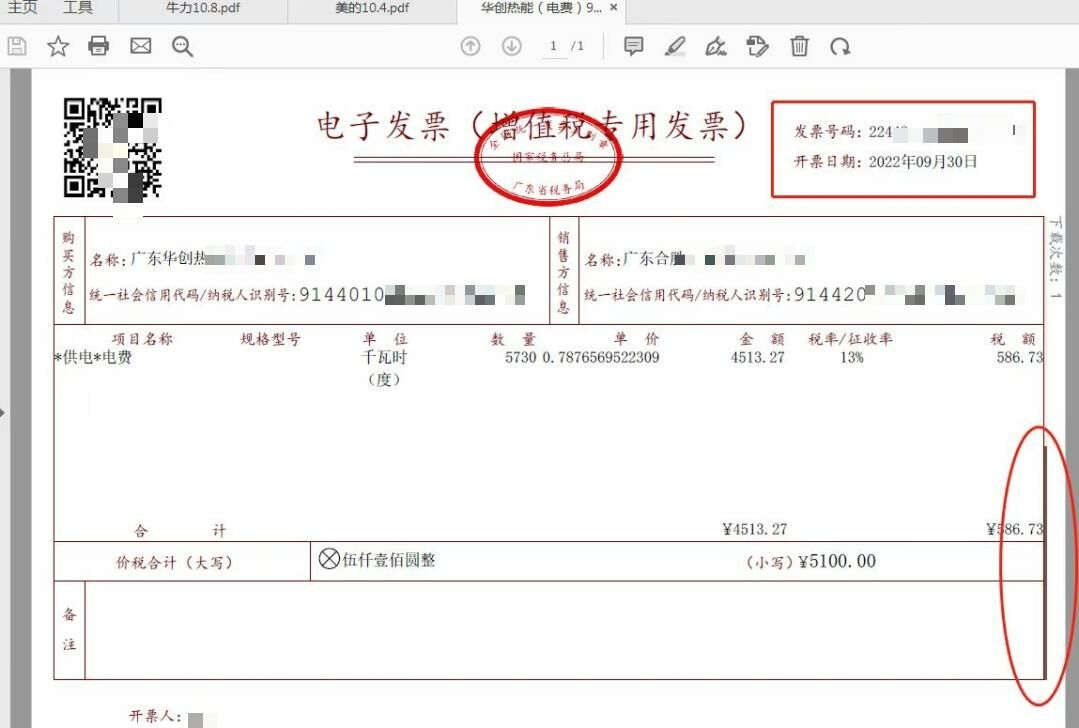Switch to the 牛力10.8.pdf tab
This screenshot has width=1079, height=728.
click(x=202, y=9)
